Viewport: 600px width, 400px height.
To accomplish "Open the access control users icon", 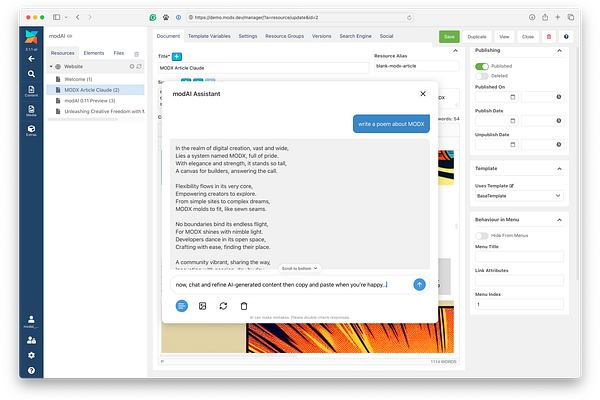I will [x=31, y=340].
